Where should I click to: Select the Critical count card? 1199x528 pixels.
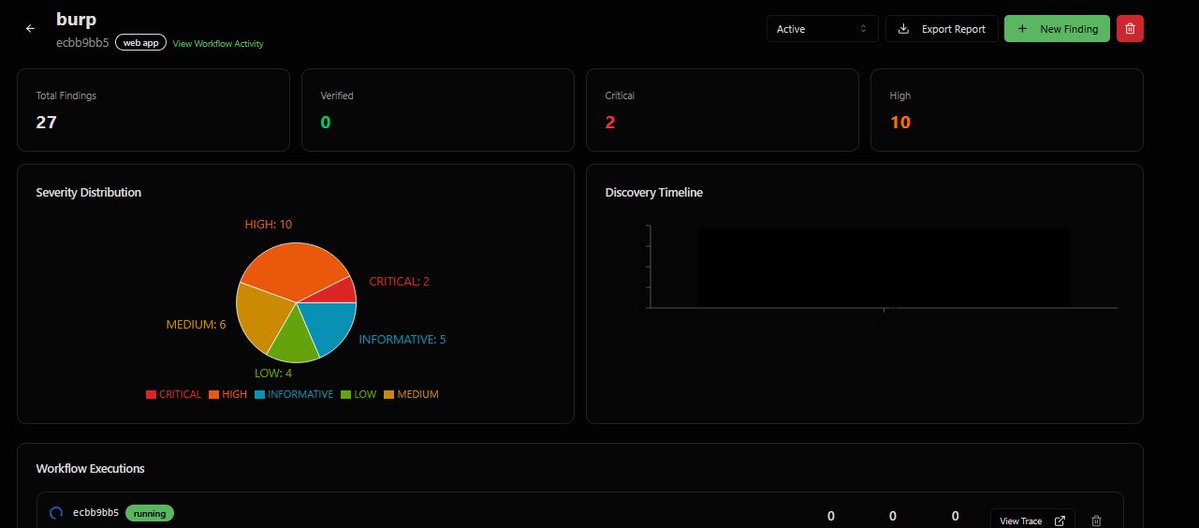coord(723,110)
